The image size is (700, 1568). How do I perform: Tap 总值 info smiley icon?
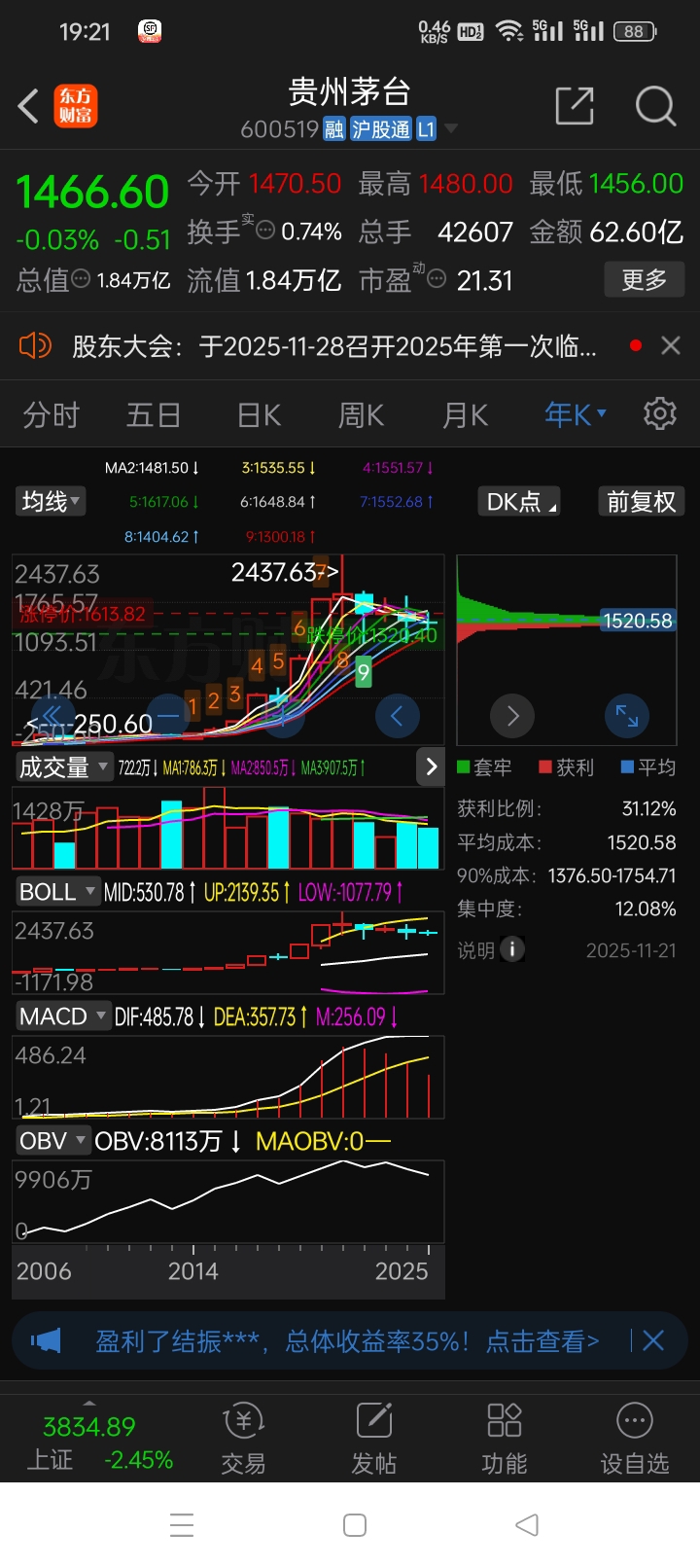pos(82,279)
